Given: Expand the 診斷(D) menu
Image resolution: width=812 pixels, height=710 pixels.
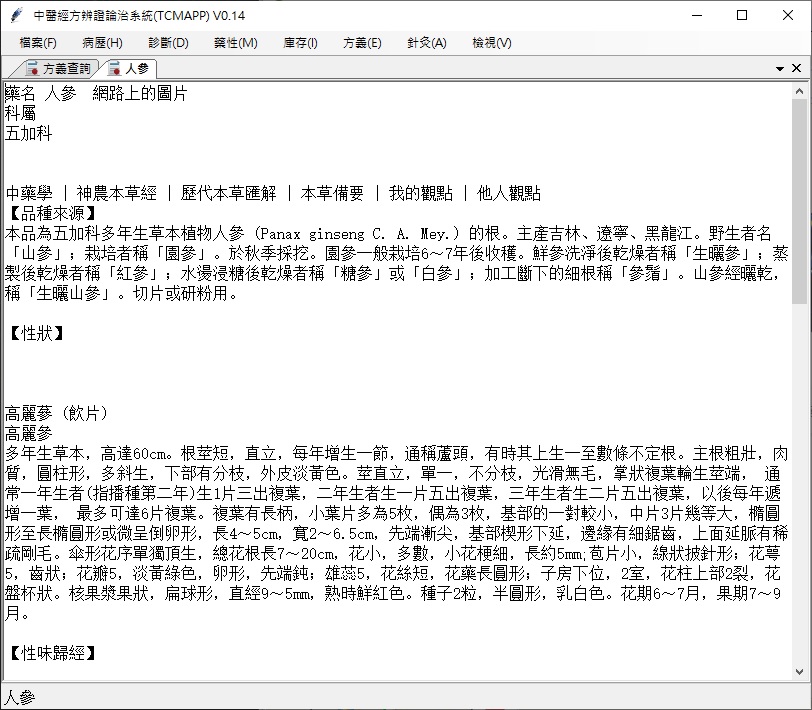Looking at the screenshot, I should click(x=168, y=43).
